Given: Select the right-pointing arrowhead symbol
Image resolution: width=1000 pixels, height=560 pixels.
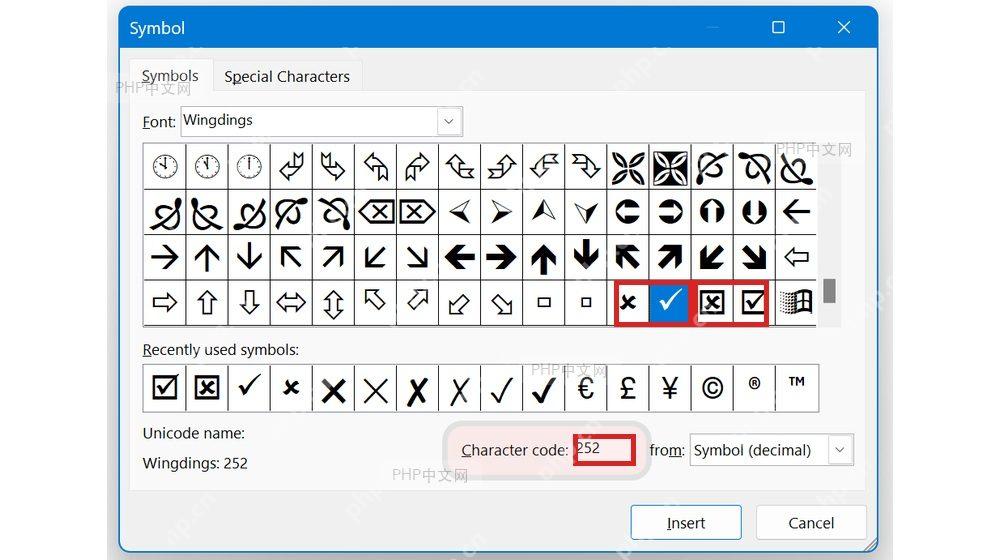Looking at the screenshot, I should pos(501,211).
